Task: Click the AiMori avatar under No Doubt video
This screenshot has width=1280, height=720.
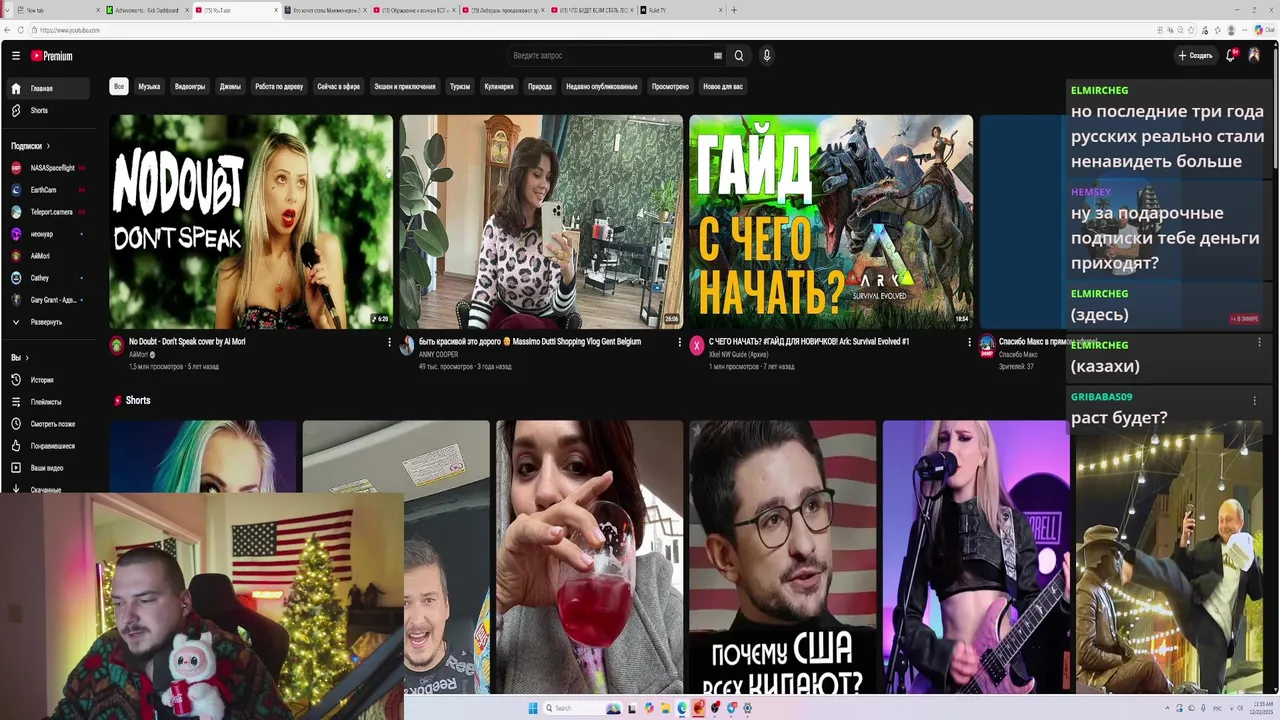Action: click(117, 346)
